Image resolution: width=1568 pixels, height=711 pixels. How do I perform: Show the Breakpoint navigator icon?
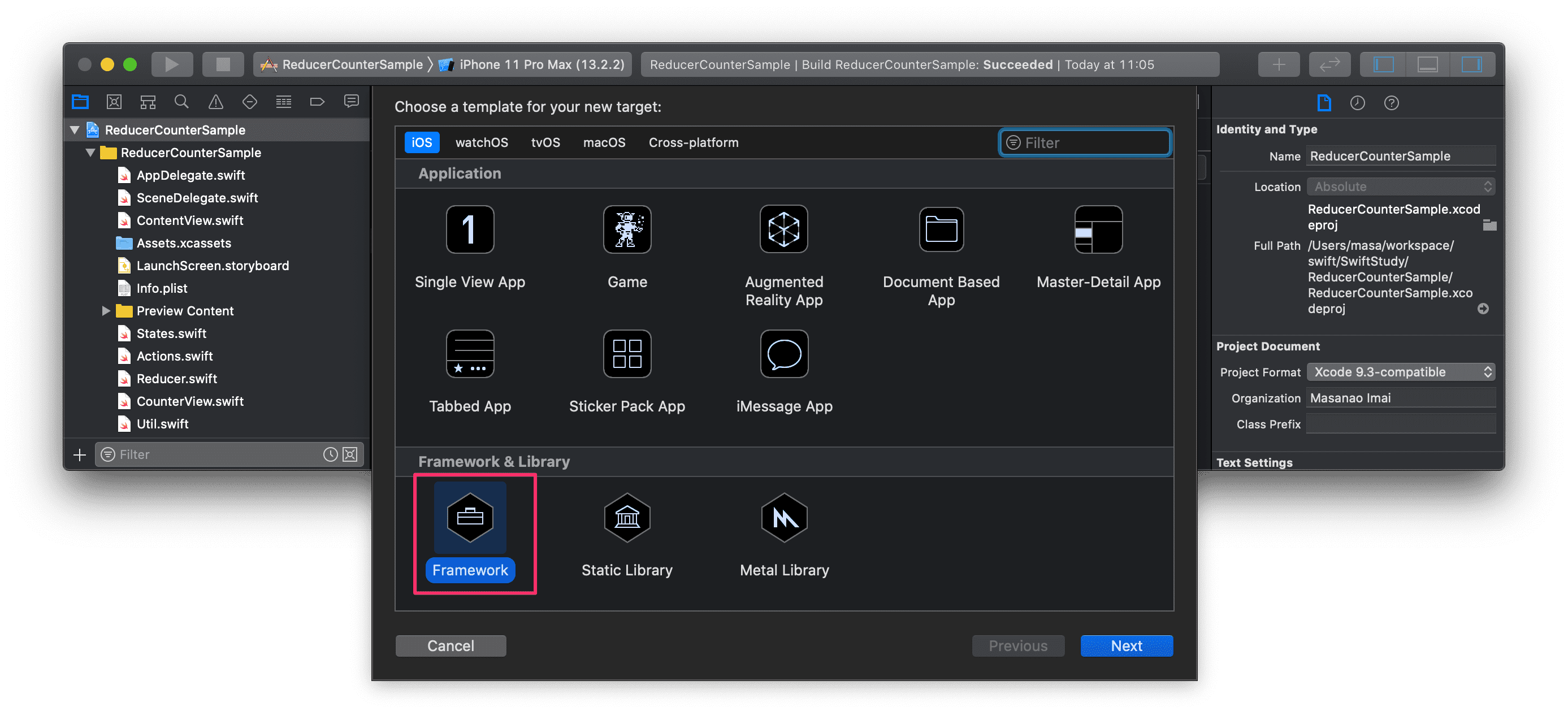pos(317,102)
